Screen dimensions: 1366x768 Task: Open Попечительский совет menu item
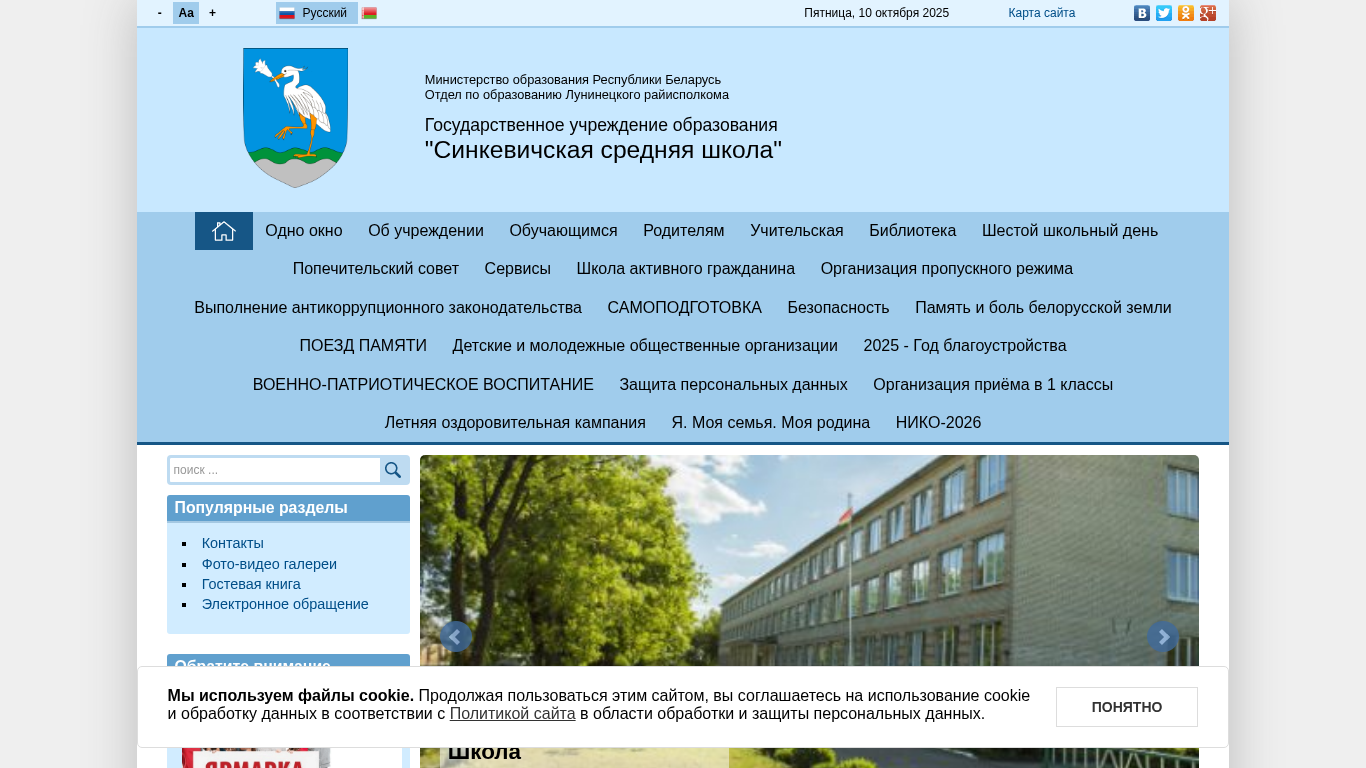[x=376, y=269]
